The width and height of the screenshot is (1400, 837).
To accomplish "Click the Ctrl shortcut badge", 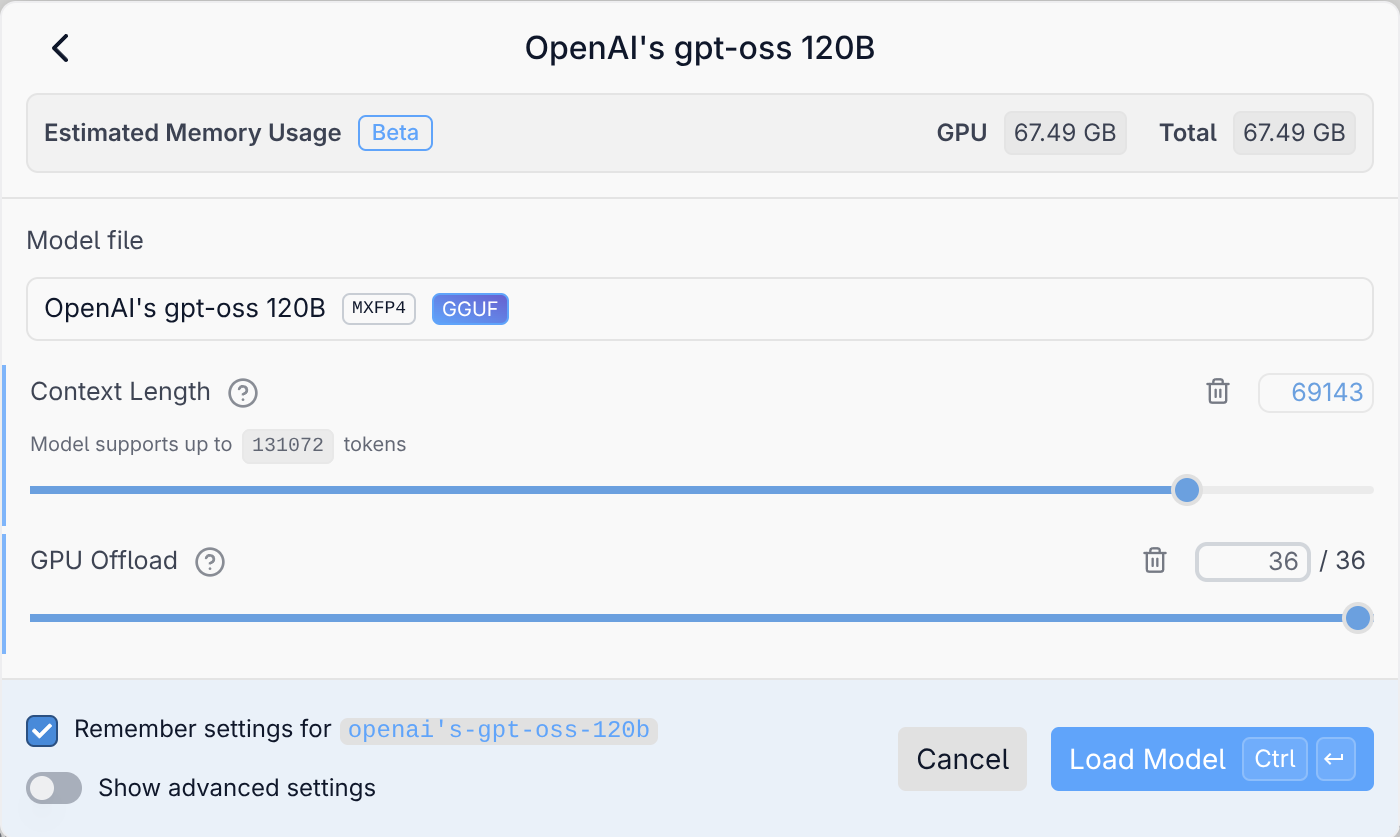I will click(1274, 760).
